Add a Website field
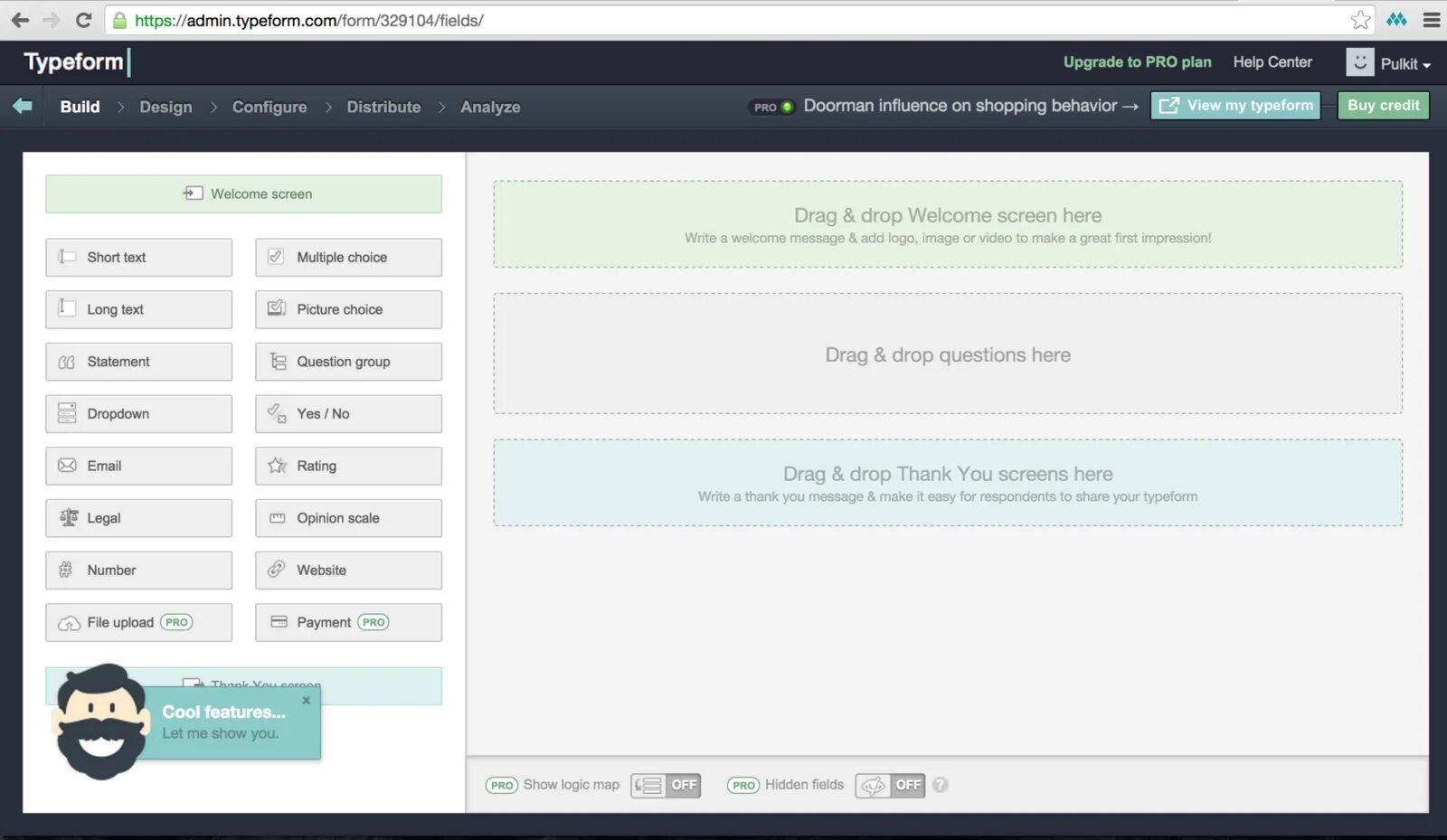Screen dimensions: 1447x840 [x=348, y=571]
